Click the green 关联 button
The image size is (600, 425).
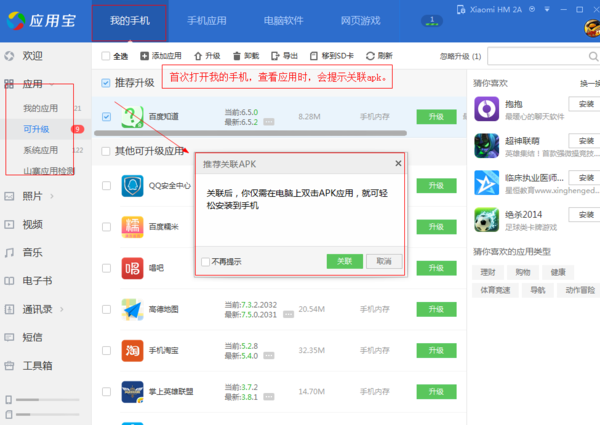pos(344,261)
